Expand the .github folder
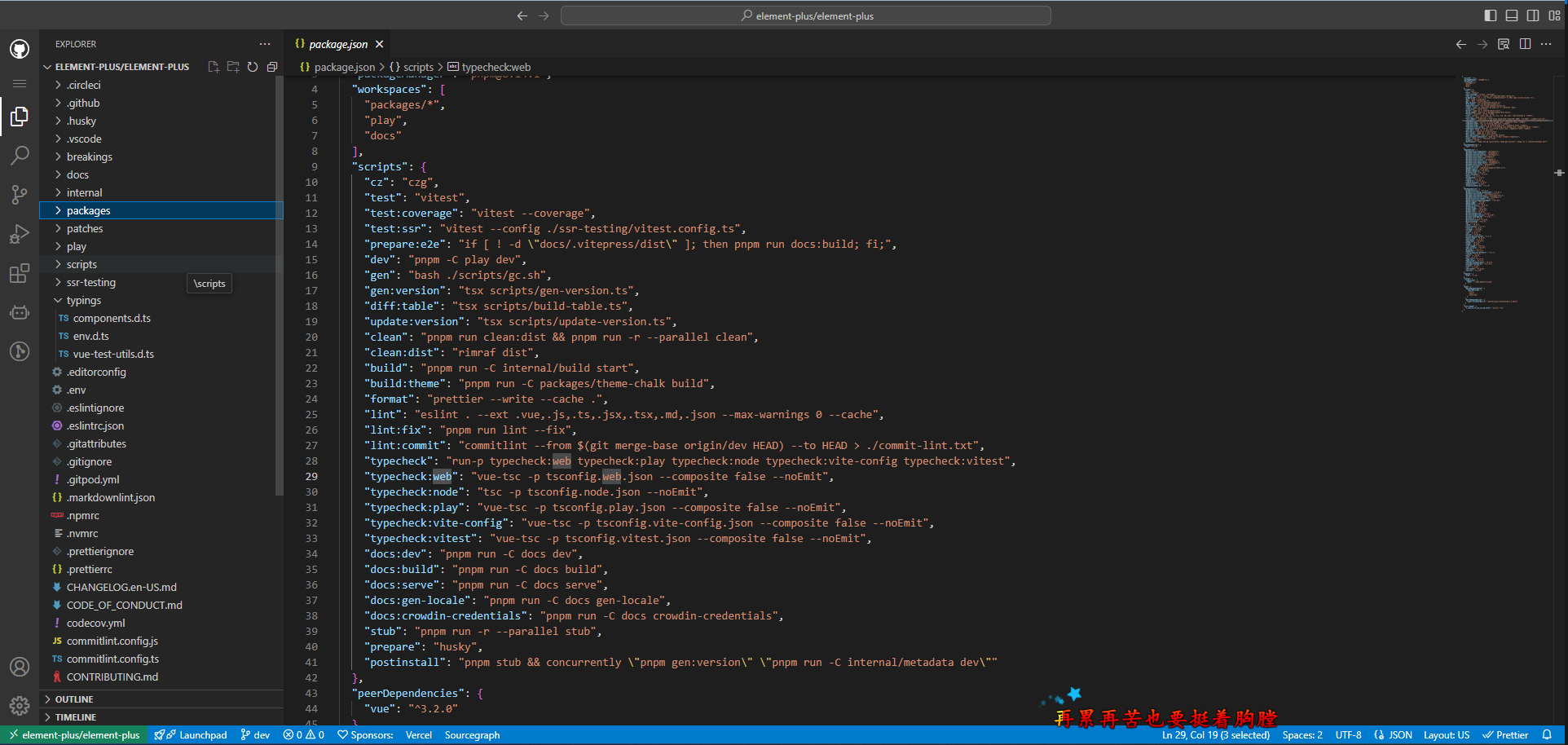The width and height of the screenshot is (1568, 745). [x=161, y=103]
